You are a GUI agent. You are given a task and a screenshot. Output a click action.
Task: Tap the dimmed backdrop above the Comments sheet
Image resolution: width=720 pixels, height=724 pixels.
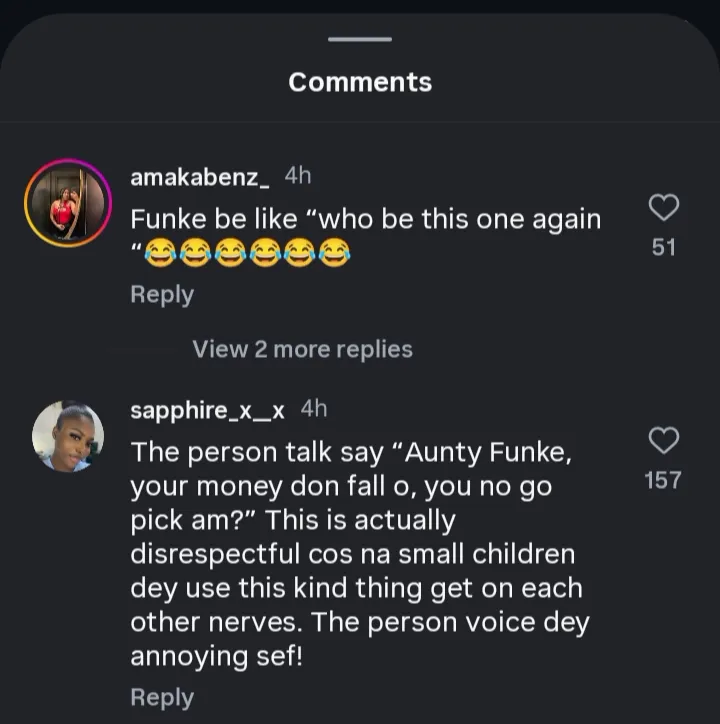click(360, 8)
